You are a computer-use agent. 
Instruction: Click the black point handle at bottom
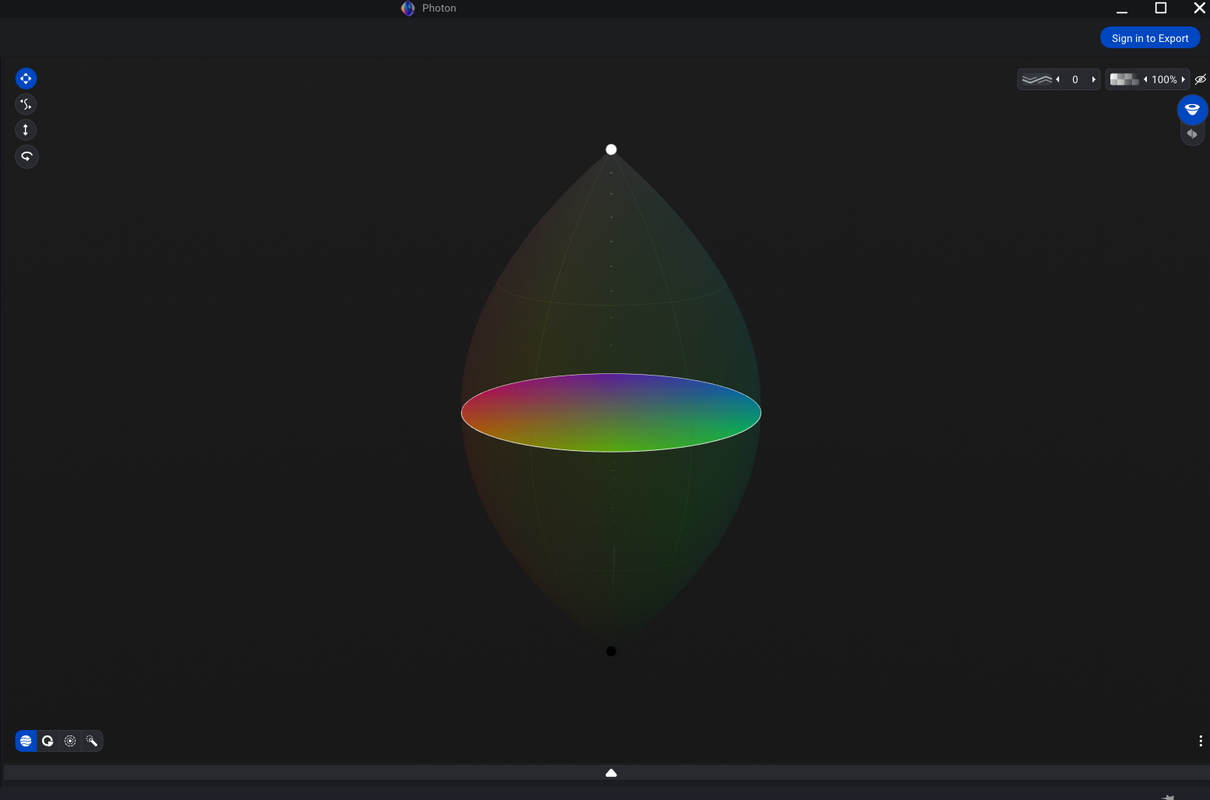(611, 651)
